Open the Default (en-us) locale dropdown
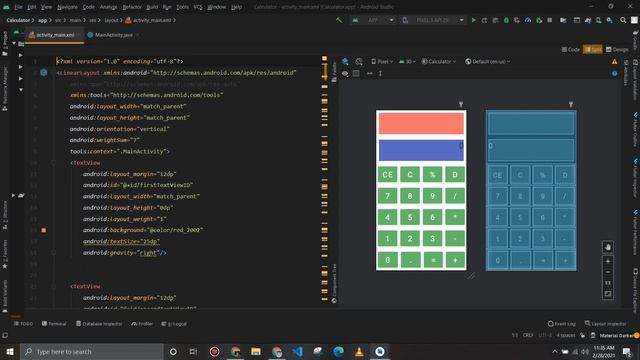 488,62
